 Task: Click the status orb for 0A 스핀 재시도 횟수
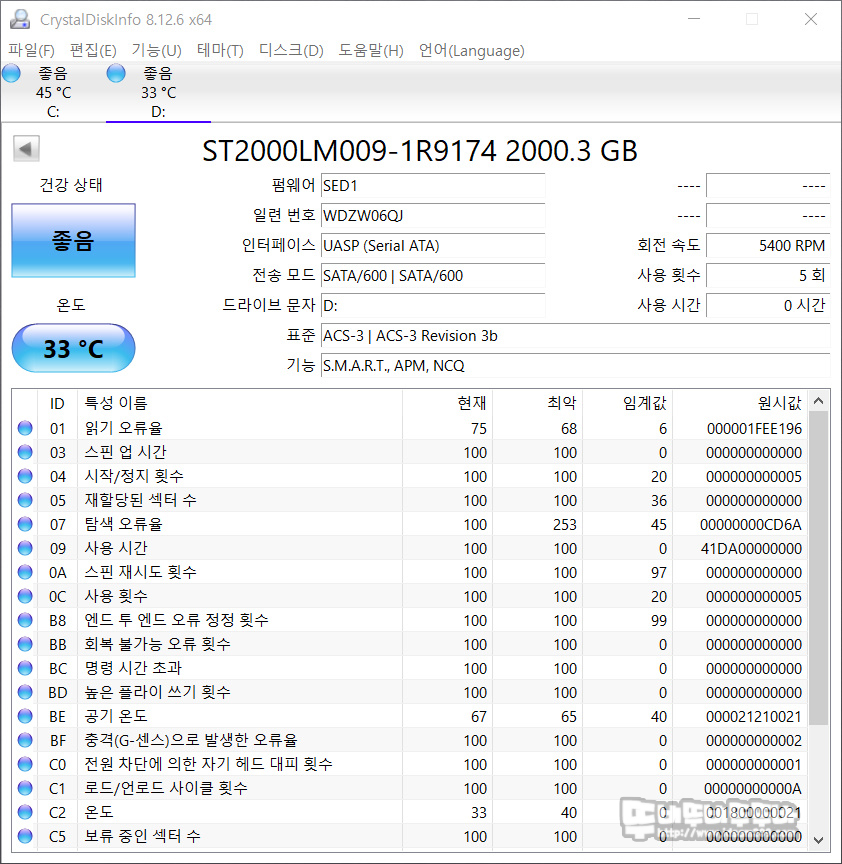point(25,572)
